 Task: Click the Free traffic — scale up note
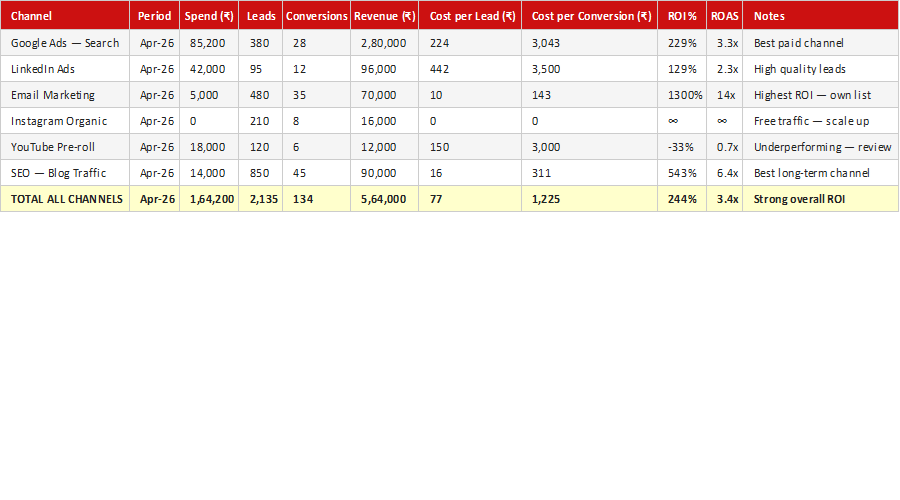click(821, 121)
